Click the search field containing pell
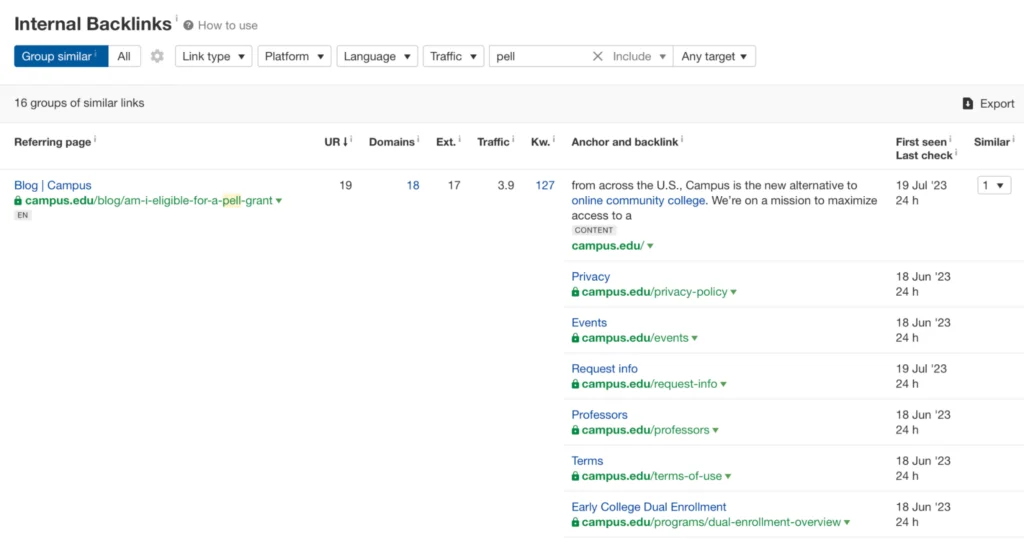 (539, 56)
